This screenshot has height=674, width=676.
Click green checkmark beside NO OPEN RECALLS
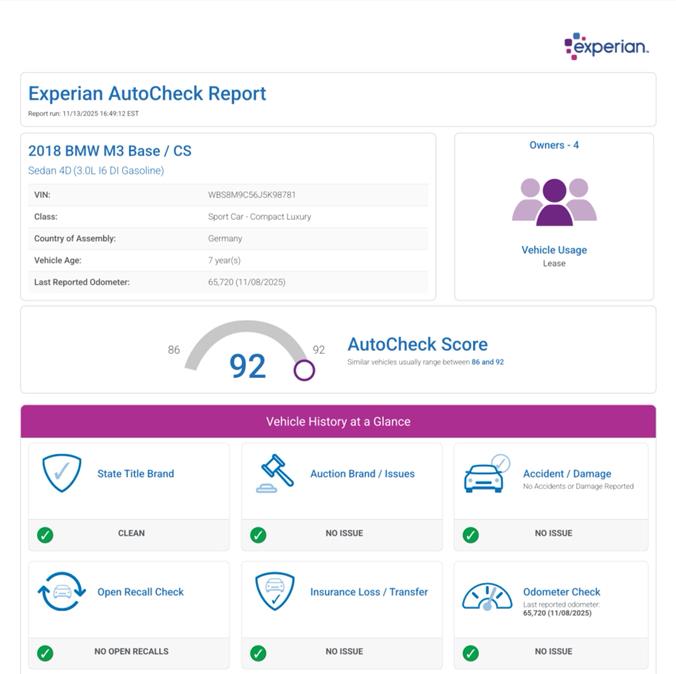pyautogui.click(x=45, y=653)
